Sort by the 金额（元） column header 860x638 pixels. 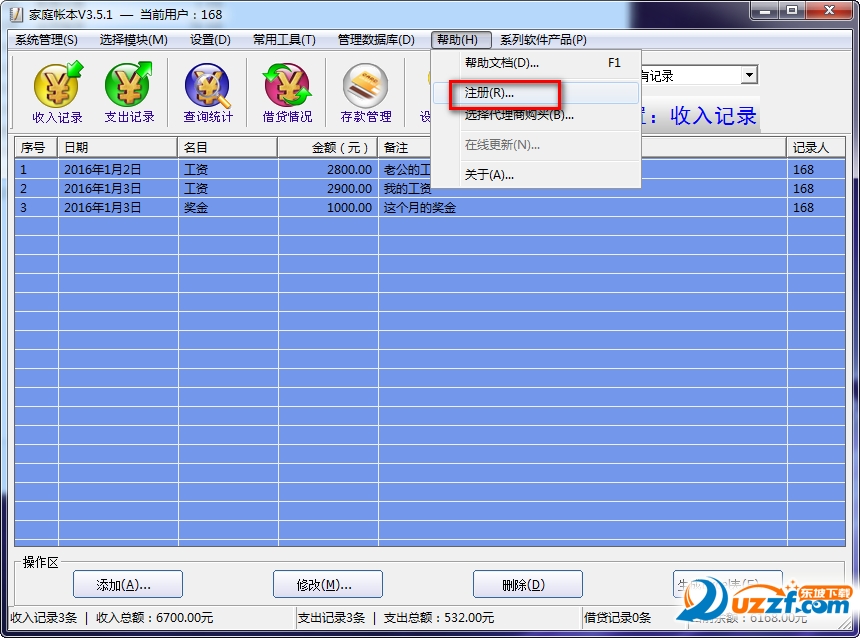(x=328, y=148)
